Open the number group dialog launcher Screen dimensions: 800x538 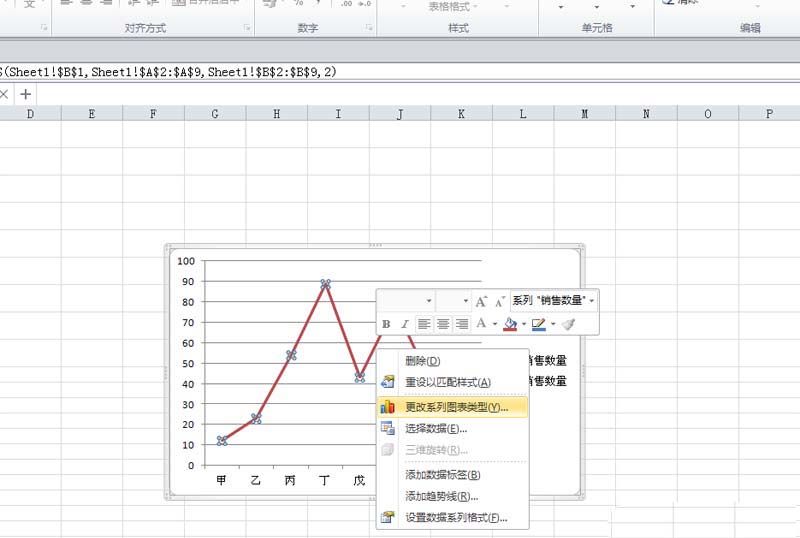(369, 28)
